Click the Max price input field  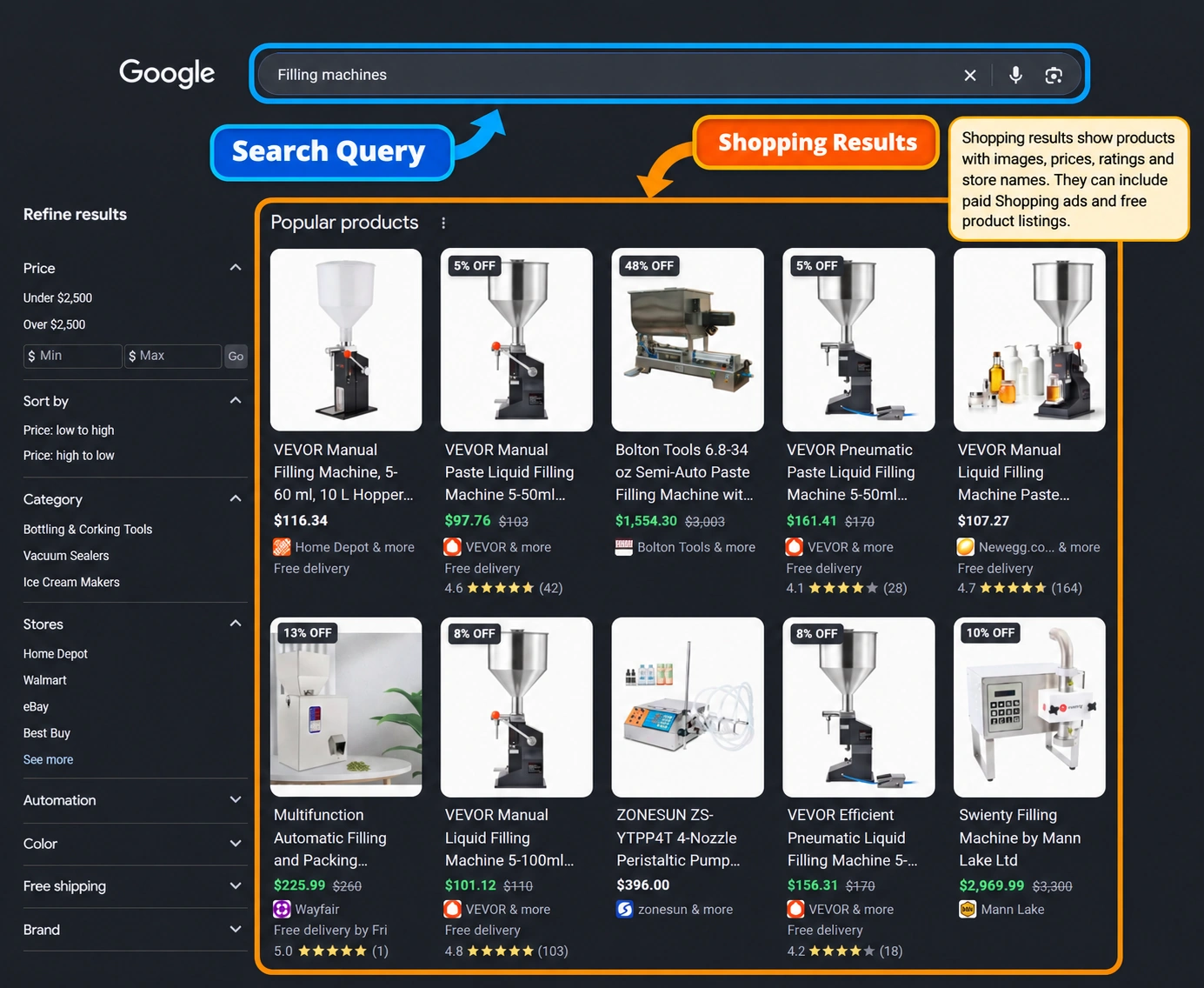[172, 356]
